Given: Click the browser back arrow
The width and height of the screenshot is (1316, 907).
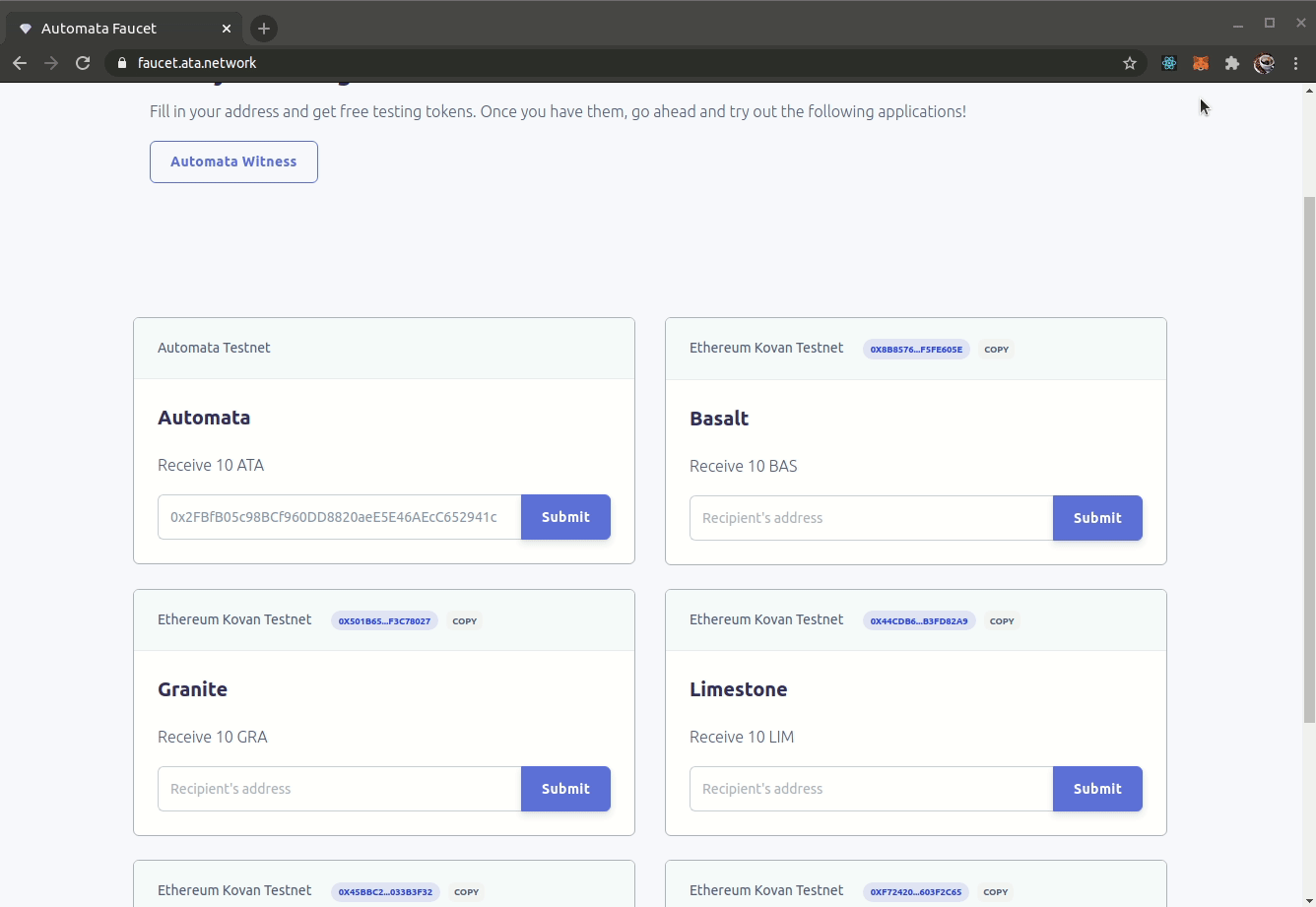Looking at the screenshot, I should click(x=20, y=63).
